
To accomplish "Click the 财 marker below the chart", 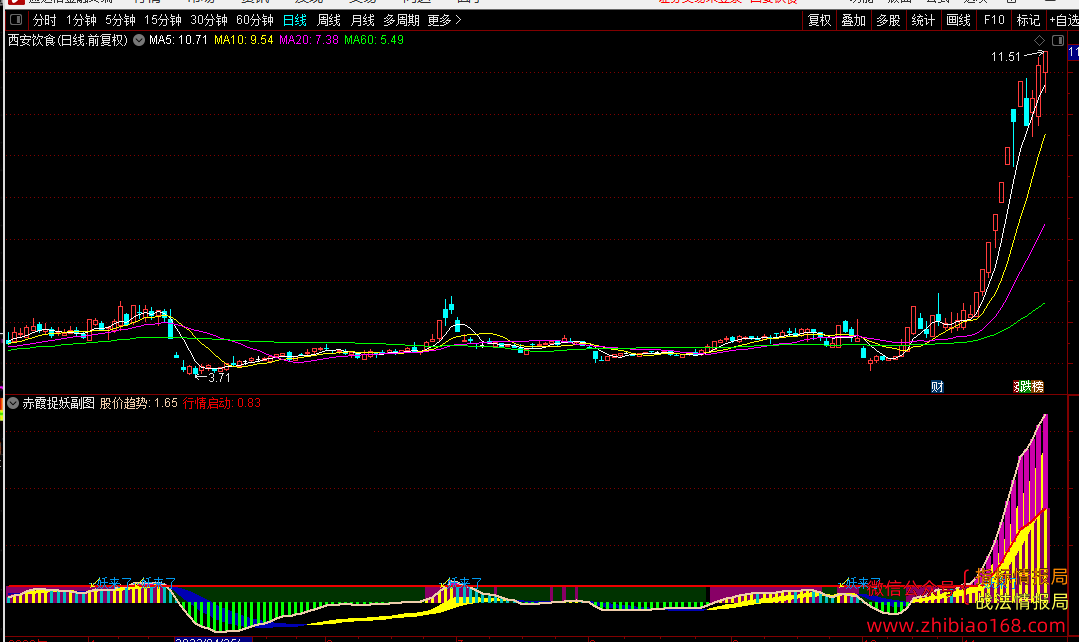I will (x=937, y=387).
